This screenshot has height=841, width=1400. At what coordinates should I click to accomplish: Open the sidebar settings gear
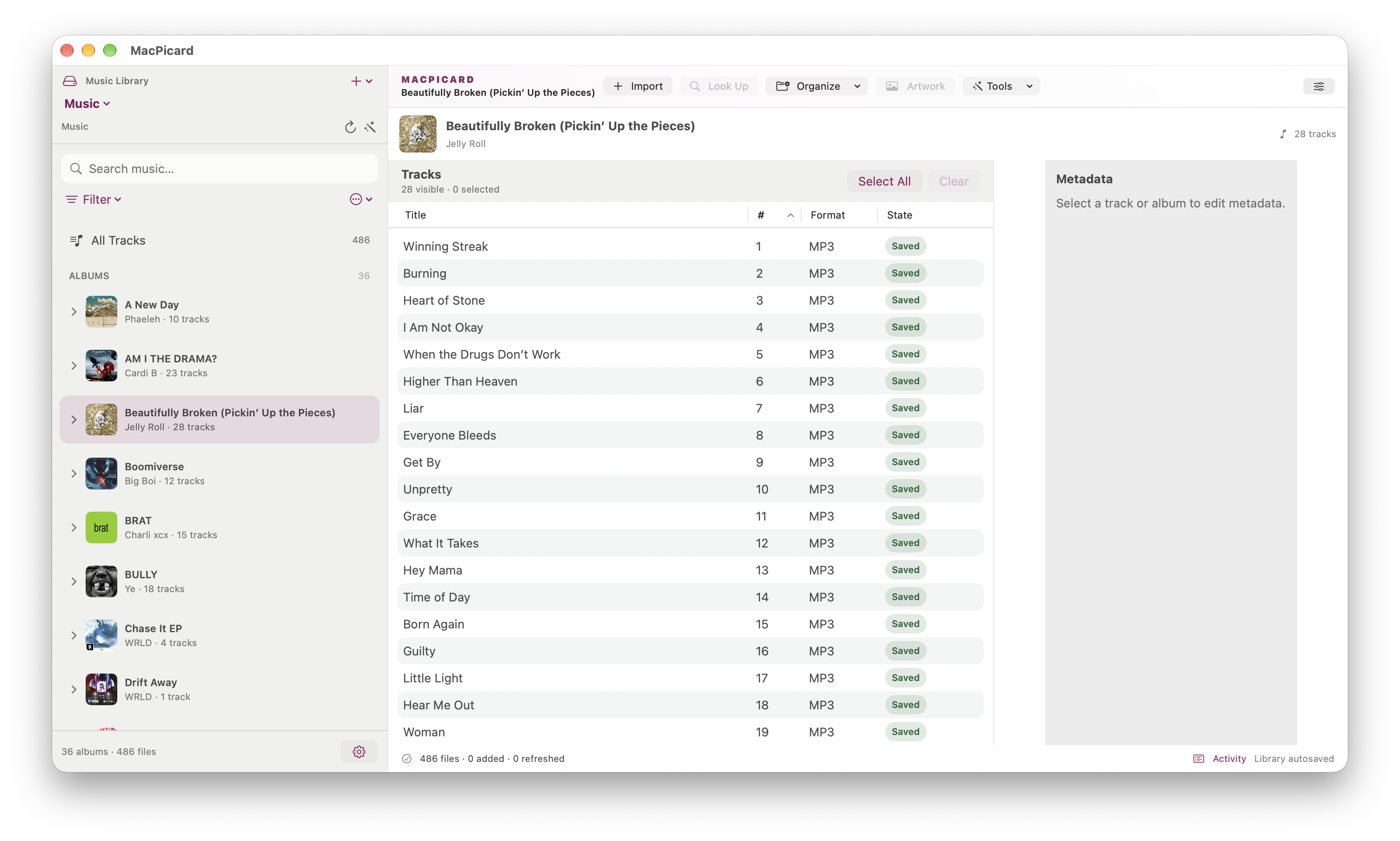tap(359, 752)
